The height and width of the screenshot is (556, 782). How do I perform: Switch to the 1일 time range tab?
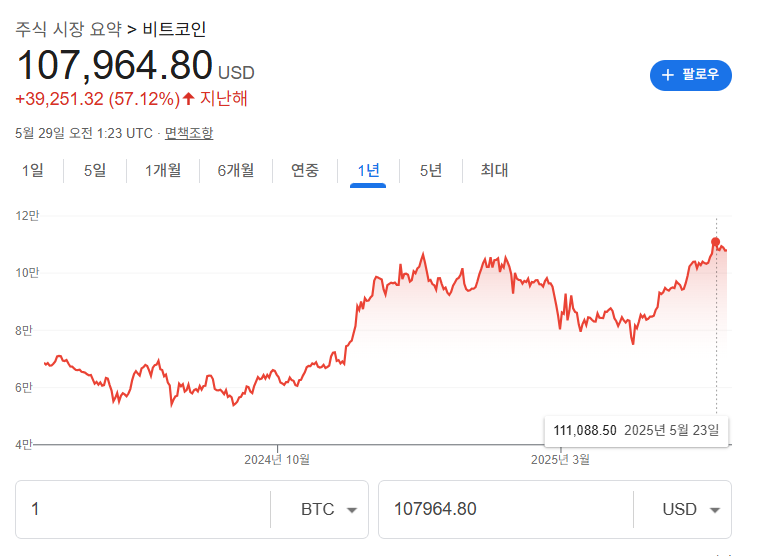[x=33, y=171]
